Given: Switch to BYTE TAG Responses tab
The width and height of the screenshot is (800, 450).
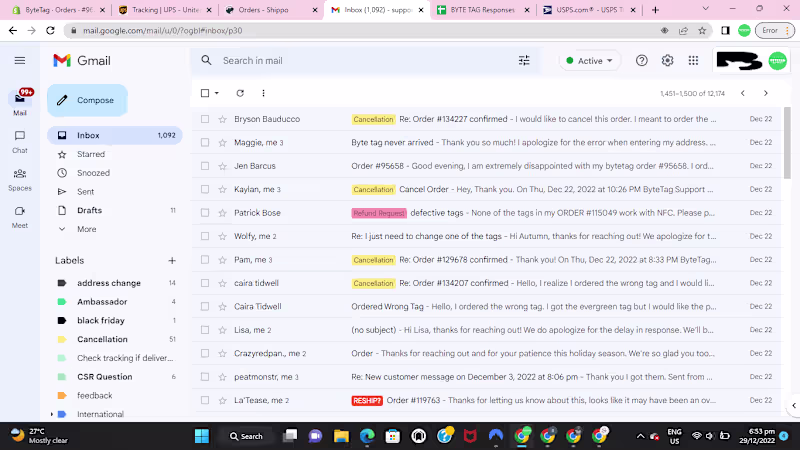Looking at the screenshot, I should pos(483,10).
